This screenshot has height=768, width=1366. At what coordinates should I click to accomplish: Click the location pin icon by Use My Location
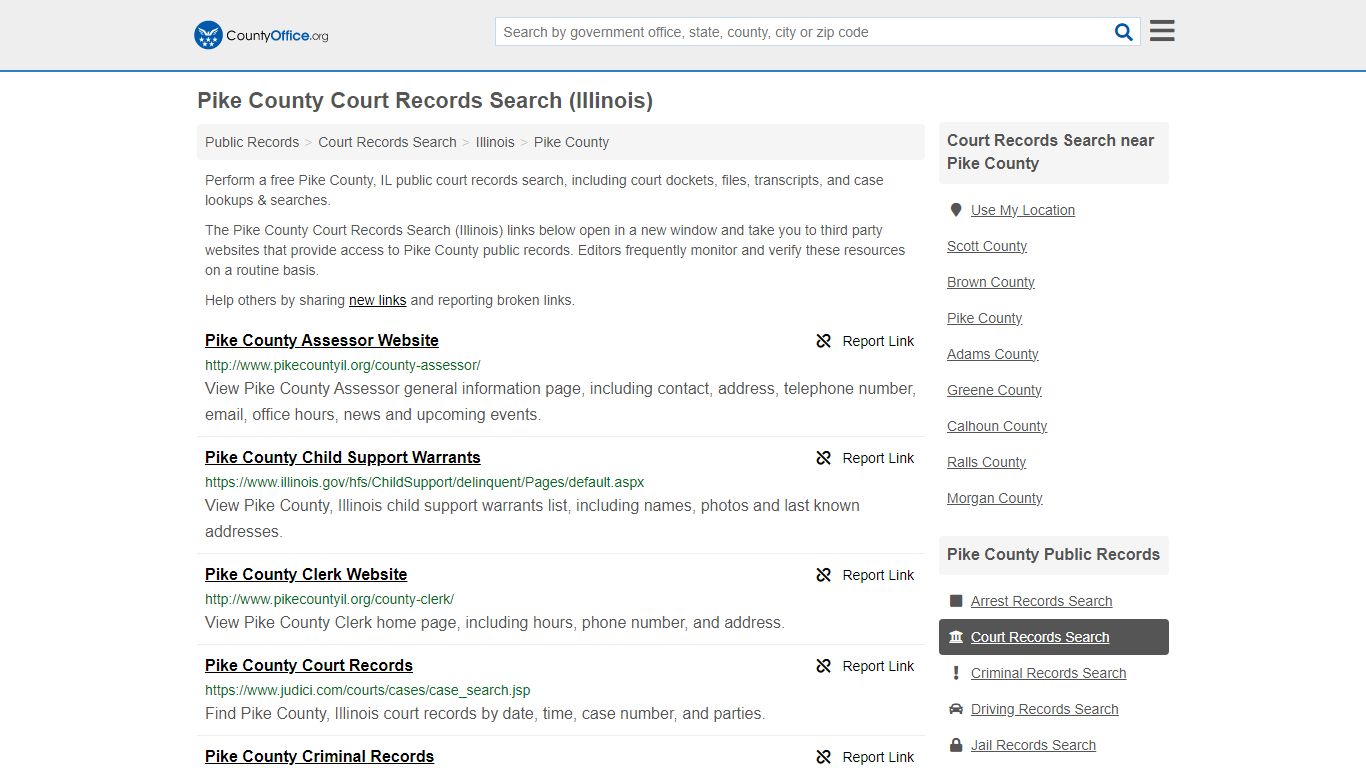point(956,210)
